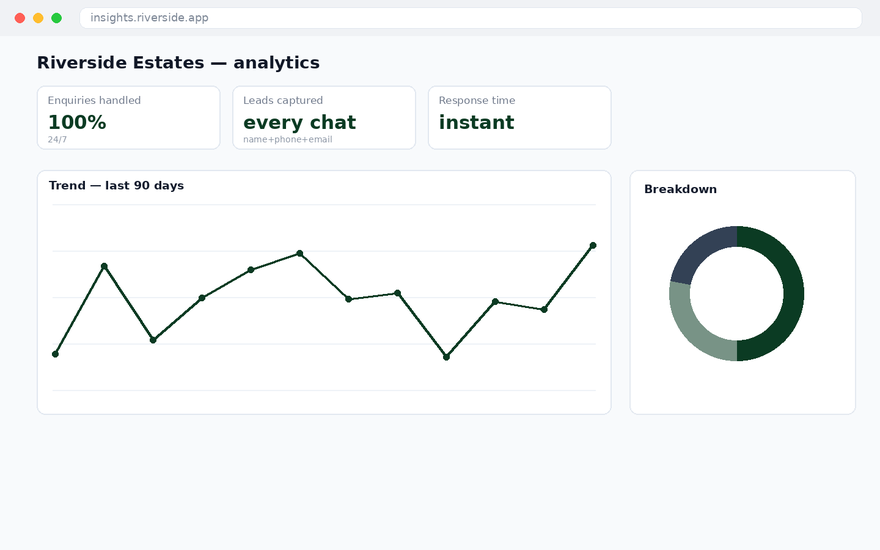The image size is (880, 550).
Task: Select the Response time instant card
Action: point(520,118)
